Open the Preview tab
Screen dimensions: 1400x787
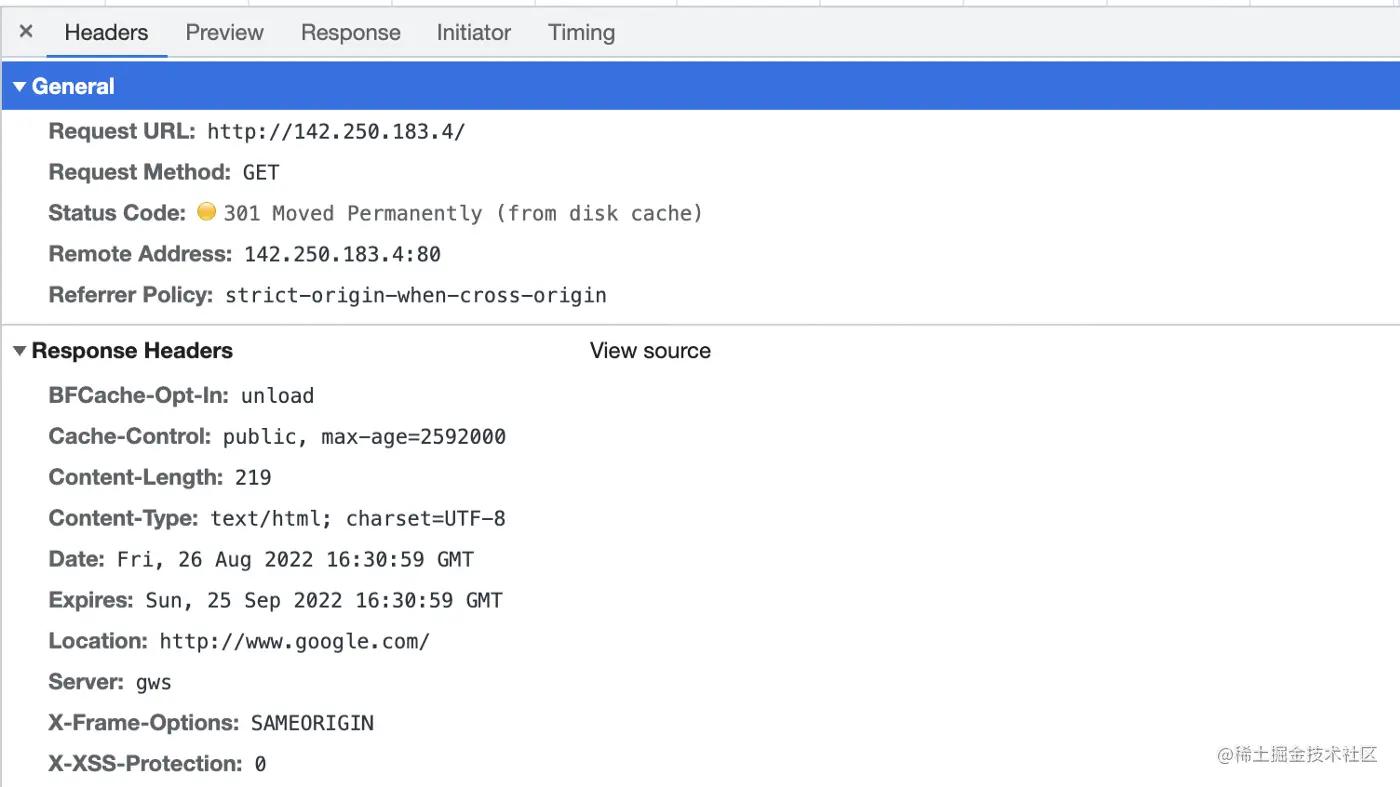[x=224, y=33]
